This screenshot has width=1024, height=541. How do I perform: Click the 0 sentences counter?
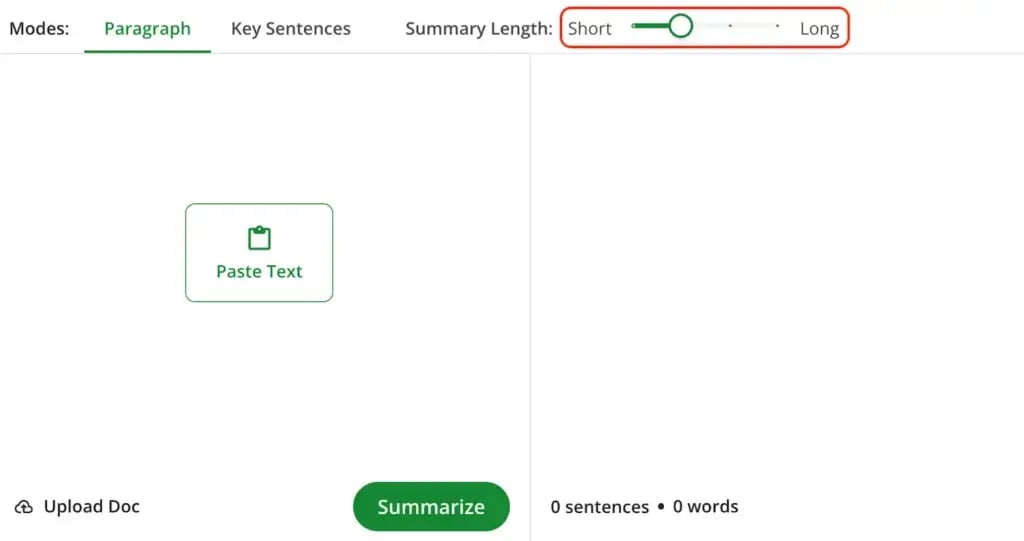(x=599, y=507)
